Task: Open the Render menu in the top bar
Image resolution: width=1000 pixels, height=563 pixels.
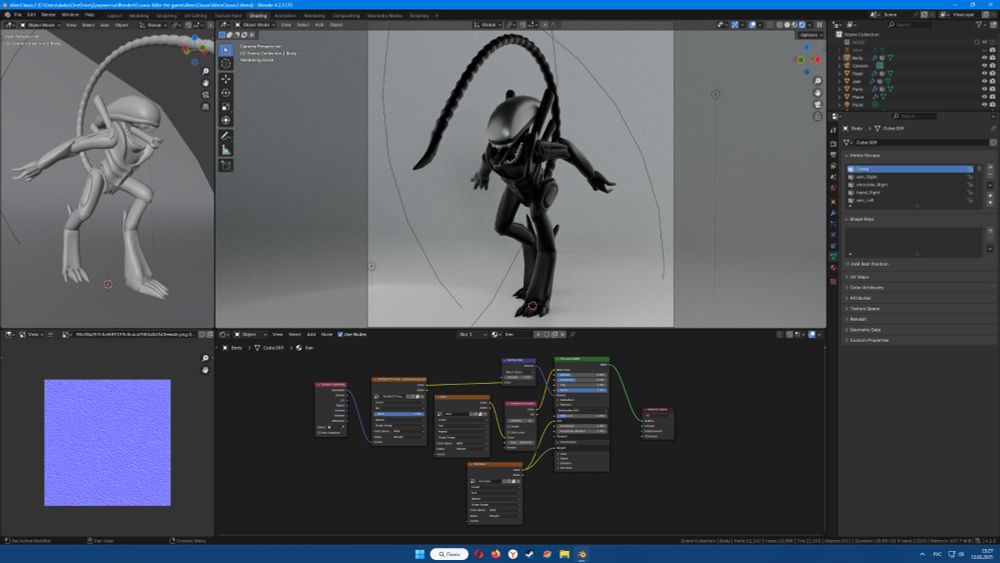Action: (48, 15)
